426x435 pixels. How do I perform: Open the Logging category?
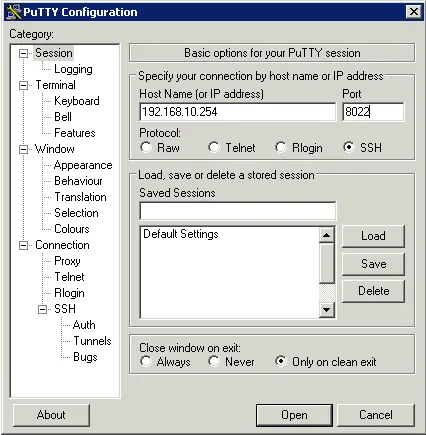73,69
